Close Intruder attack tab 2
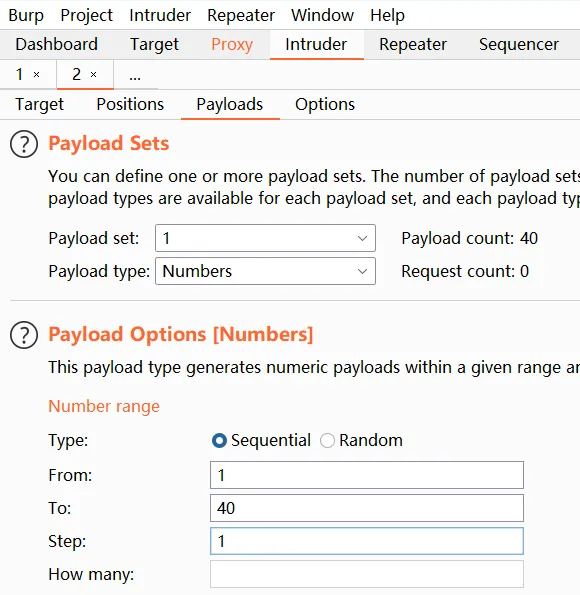The image size is (580, 595). [x=93, y=74]
